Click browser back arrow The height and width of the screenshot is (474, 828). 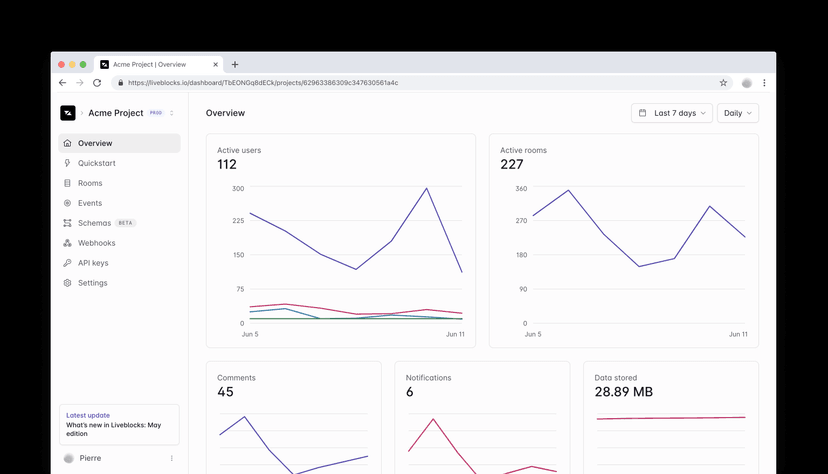[62, 83]
